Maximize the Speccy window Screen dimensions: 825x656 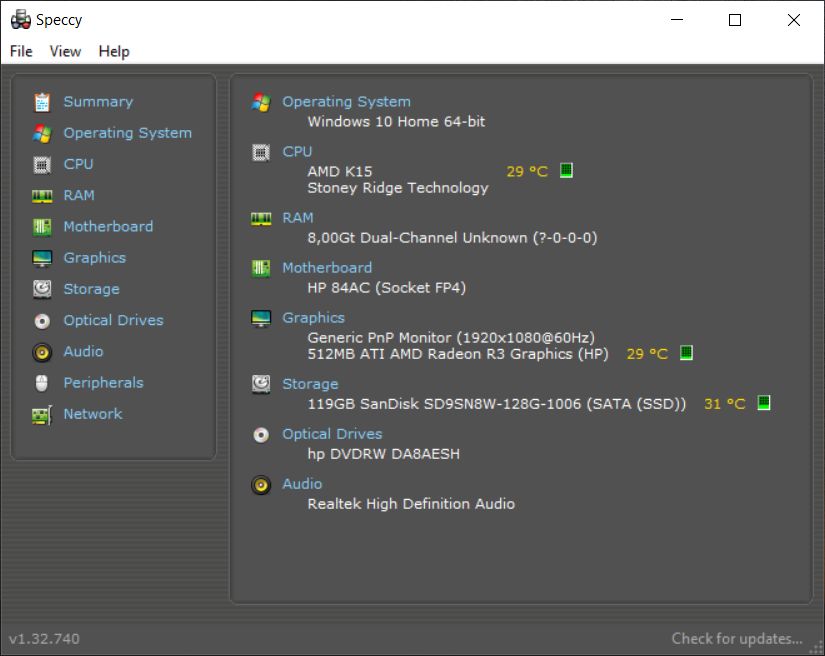735,20
